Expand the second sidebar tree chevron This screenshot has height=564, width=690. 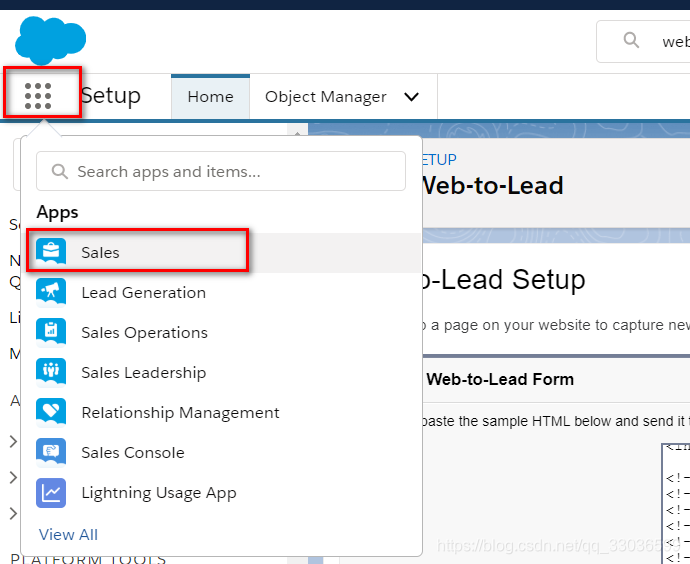pyautogui.click(x=13, y=477)
